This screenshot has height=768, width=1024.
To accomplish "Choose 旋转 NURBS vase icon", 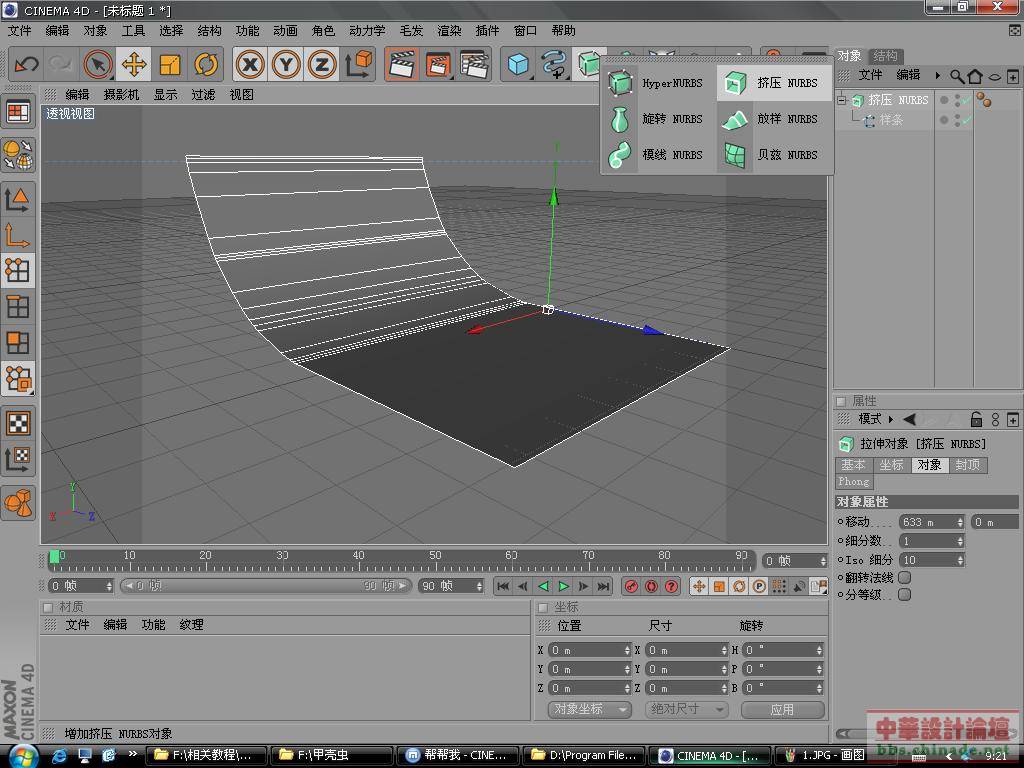I will [620, 120].
